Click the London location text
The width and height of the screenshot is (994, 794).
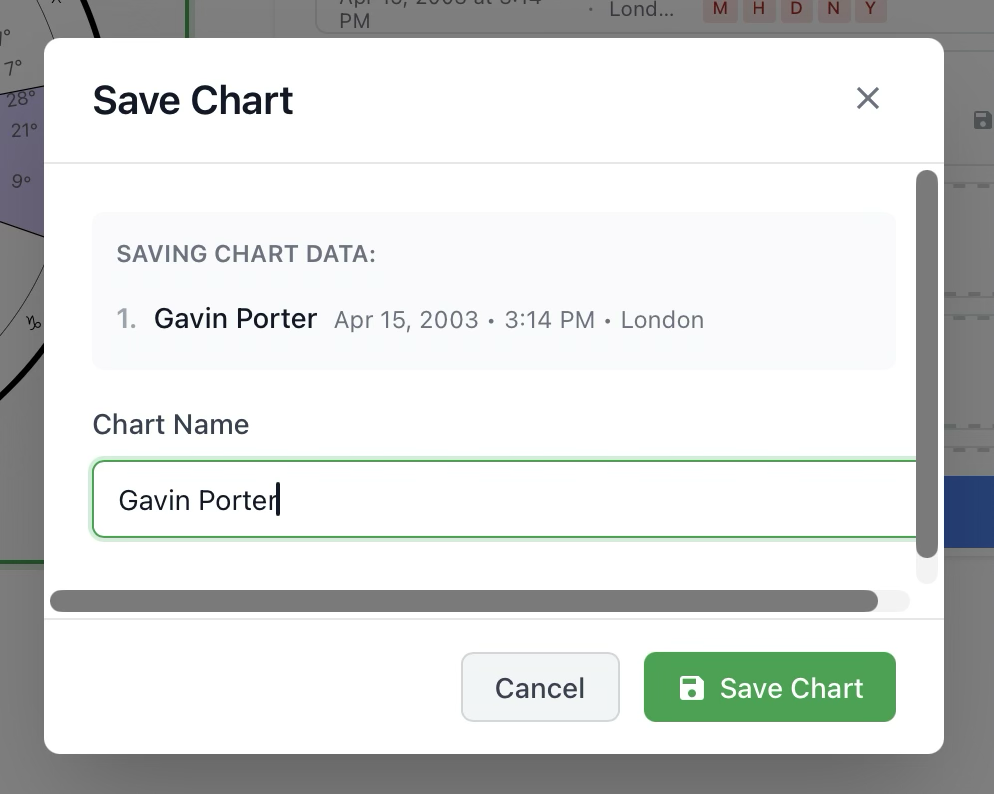pyautogui.click(x=662, y=320)
